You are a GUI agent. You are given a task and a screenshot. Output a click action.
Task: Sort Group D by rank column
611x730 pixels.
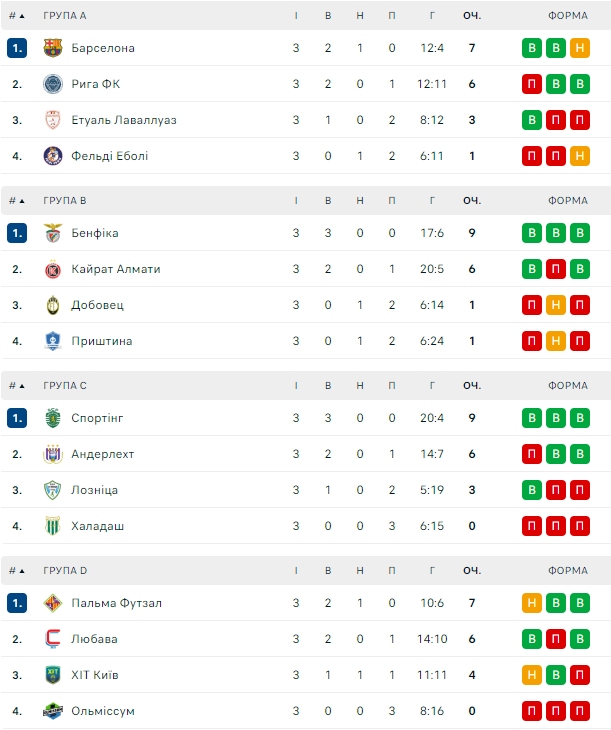click(x=16, y=571)
